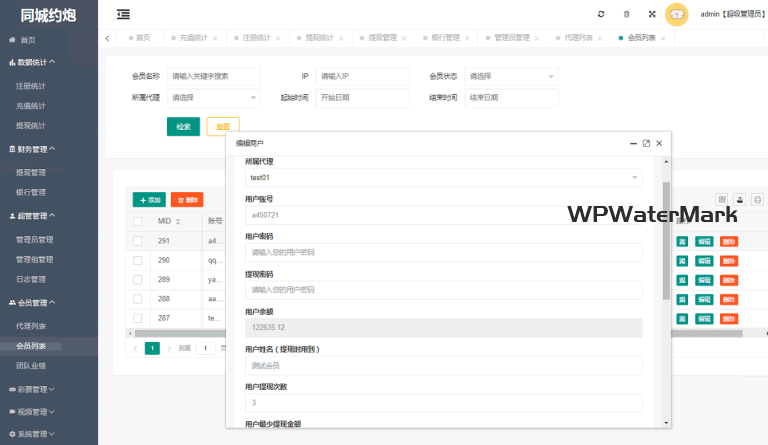Open the 所属代理 dropdown showing test01
Image resolution: width=768 pixels, height=445 pixels.
[443, 178]
